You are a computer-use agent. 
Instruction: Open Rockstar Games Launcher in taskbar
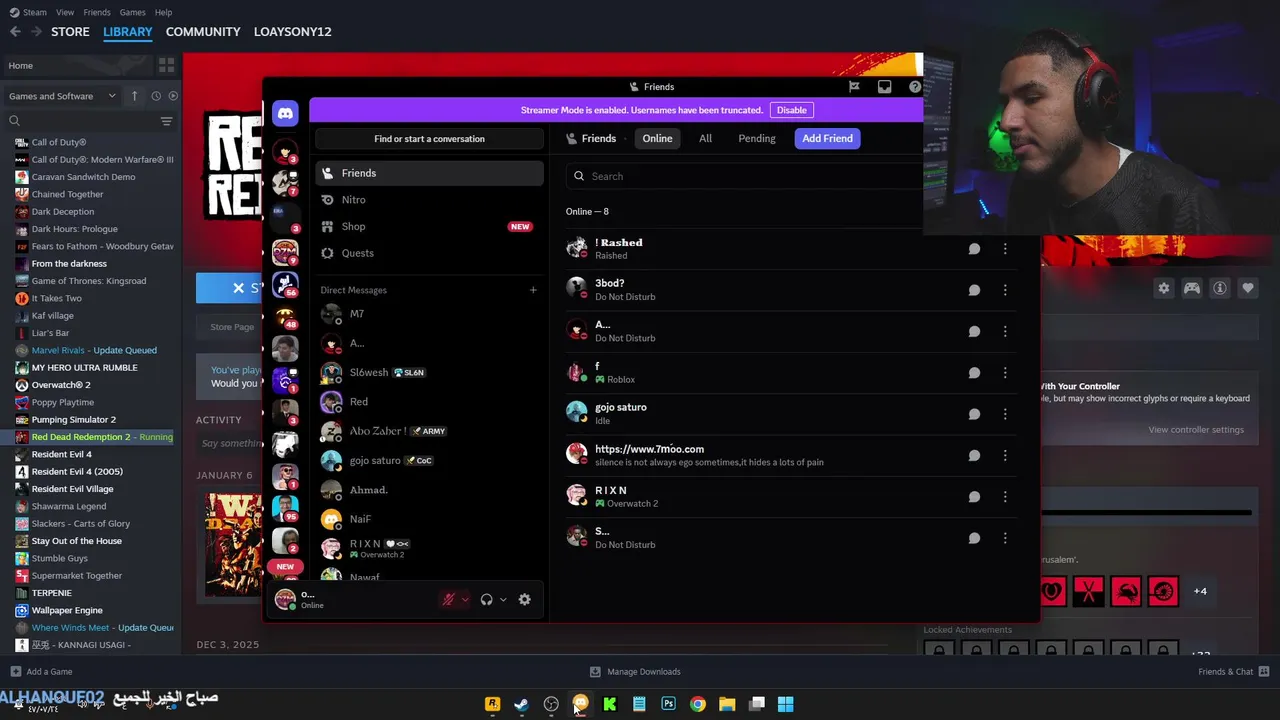click(492, 704)
